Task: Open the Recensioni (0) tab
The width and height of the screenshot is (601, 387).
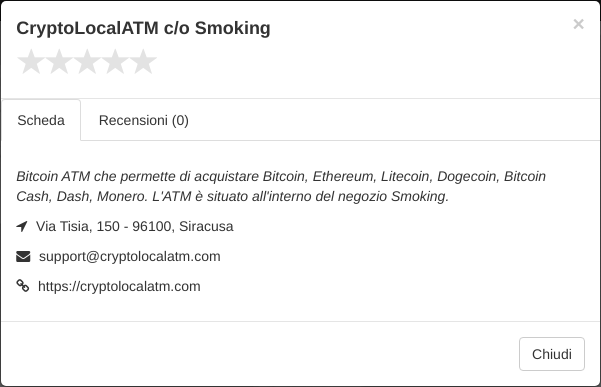Action: click(x=144, y=120)
